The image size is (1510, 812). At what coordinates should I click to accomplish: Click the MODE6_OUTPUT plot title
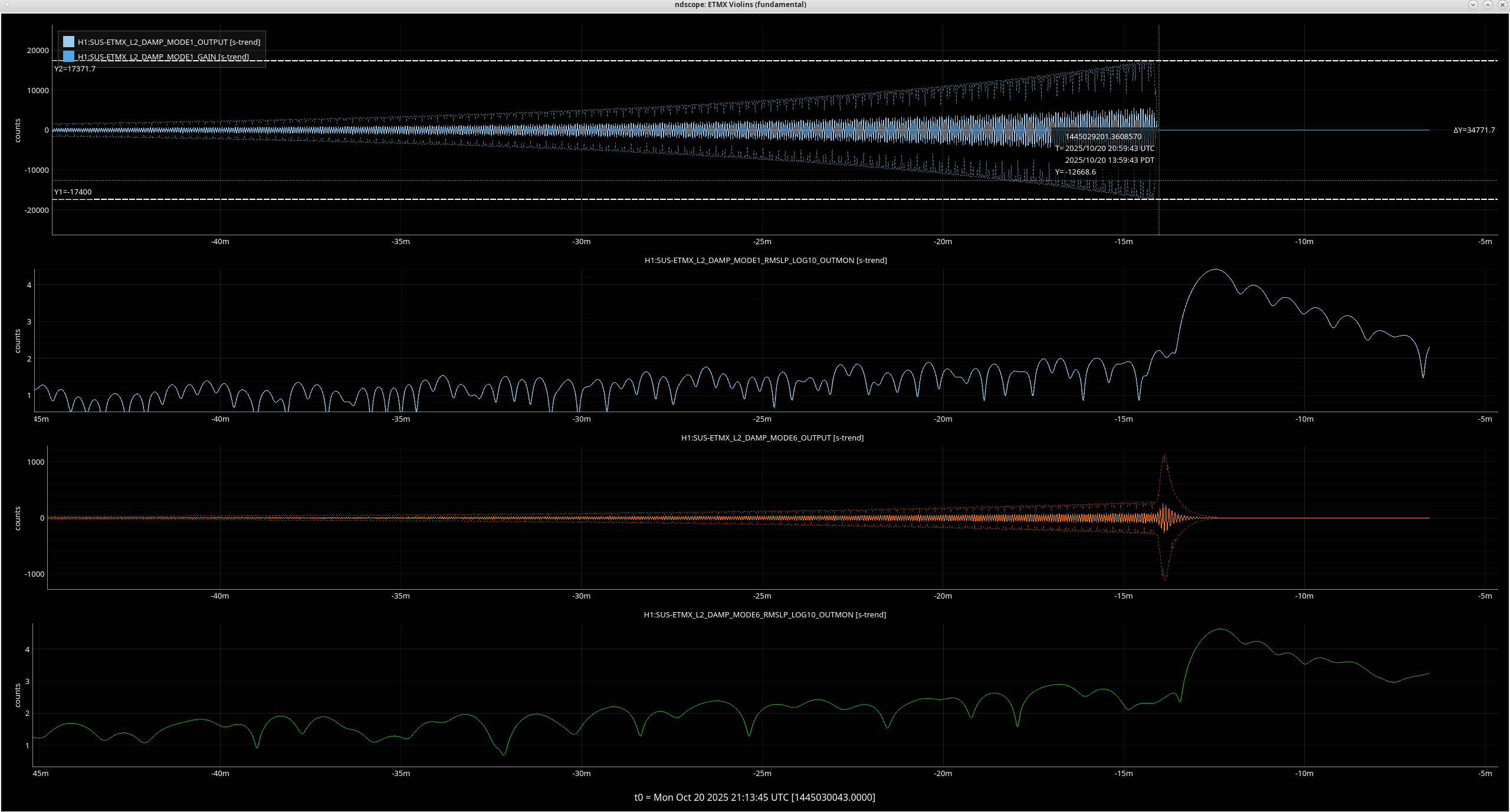pos(772,438)
